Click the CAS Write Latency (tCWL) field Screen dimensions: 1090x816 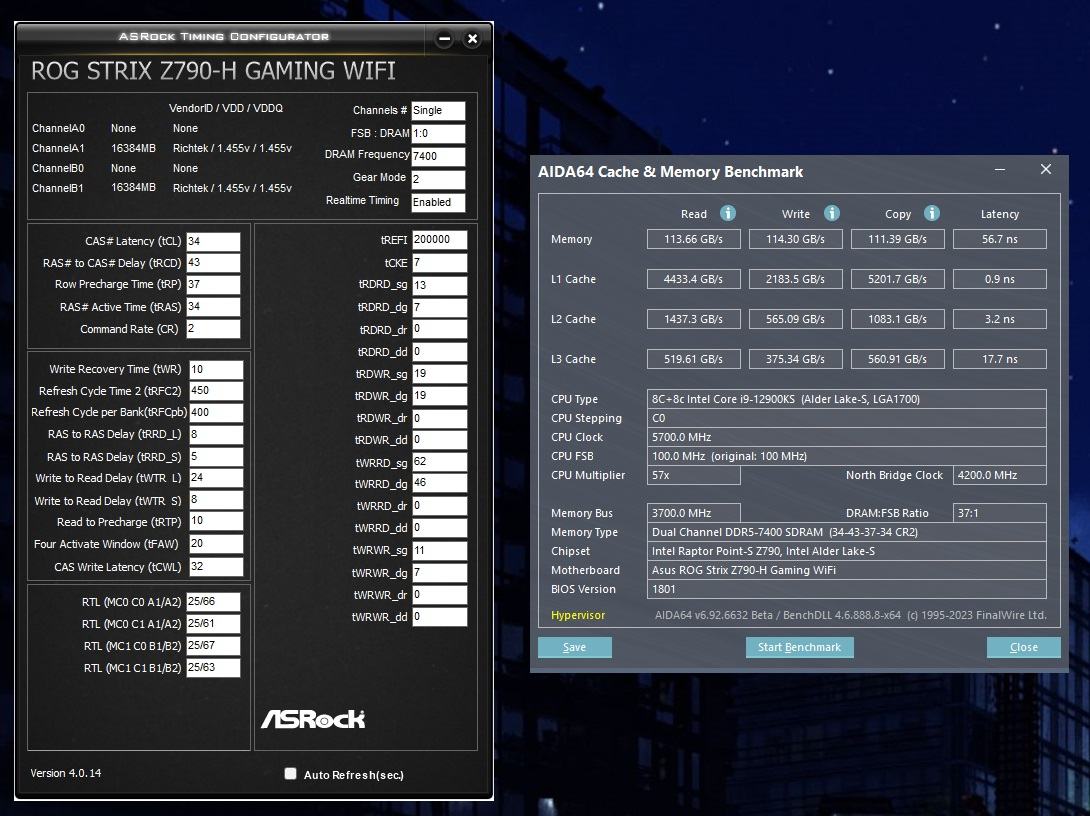click(216, 566)
